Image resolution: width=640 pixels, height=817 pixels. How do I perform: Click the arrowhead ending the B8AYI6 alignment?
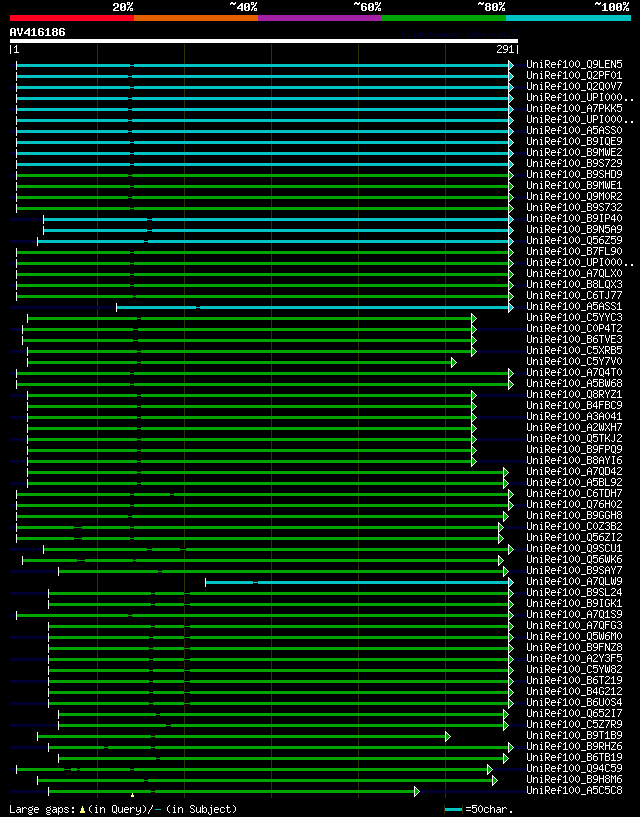[474, 461]
